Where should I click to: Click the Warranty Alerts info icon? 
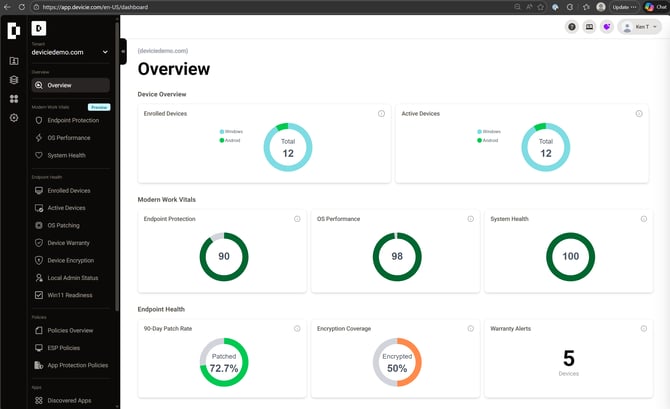[644, 329]
